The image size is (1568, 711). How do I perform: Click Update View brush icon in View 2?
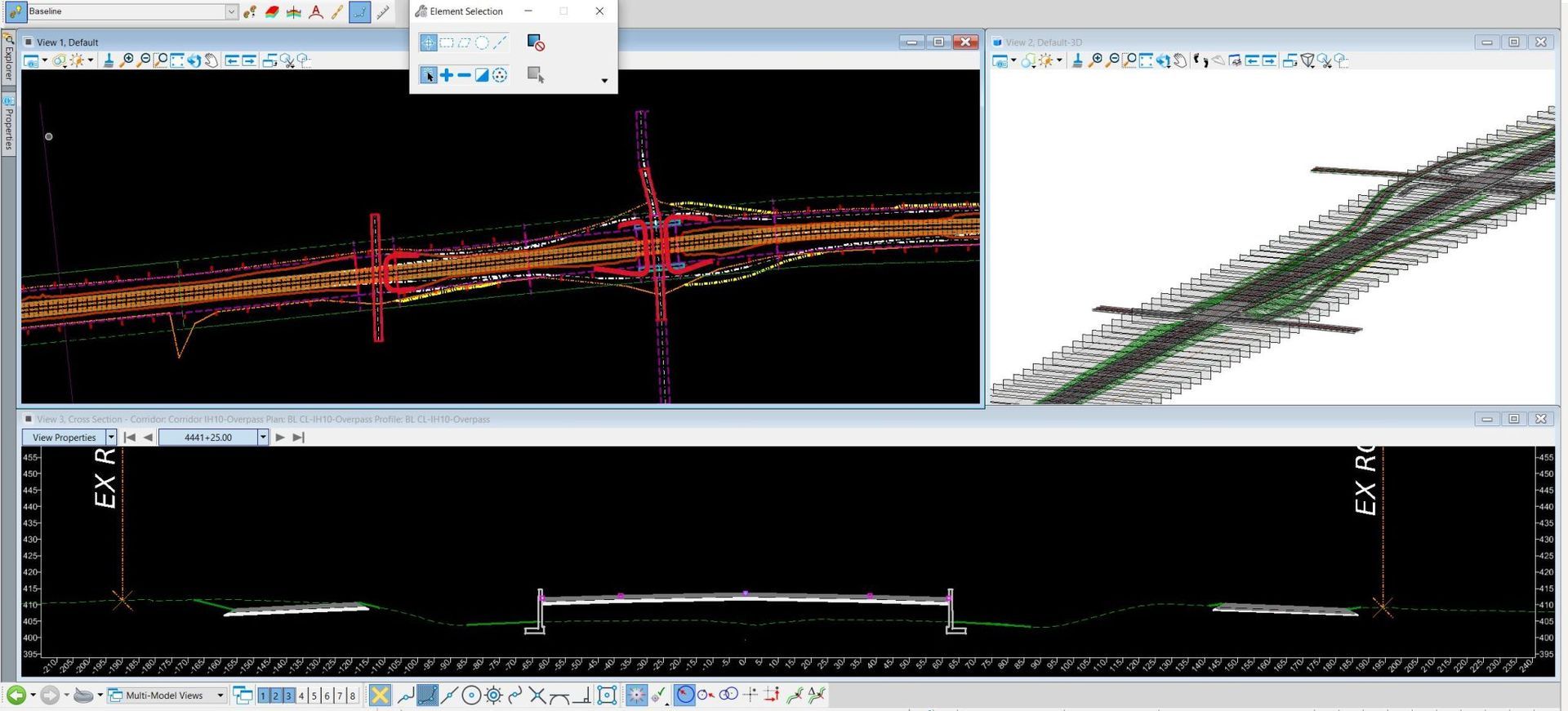coord(1077,60)
